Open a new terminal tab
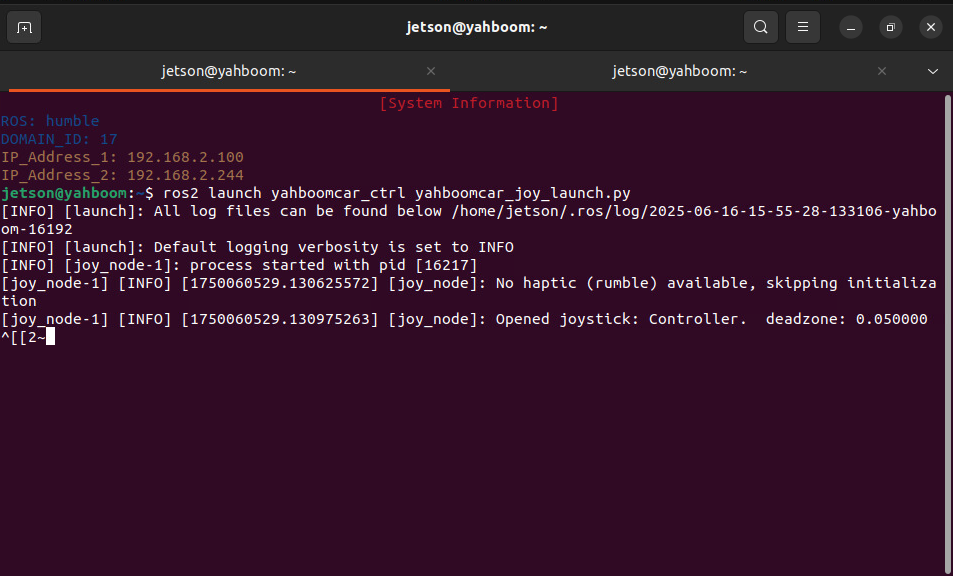 24,27
